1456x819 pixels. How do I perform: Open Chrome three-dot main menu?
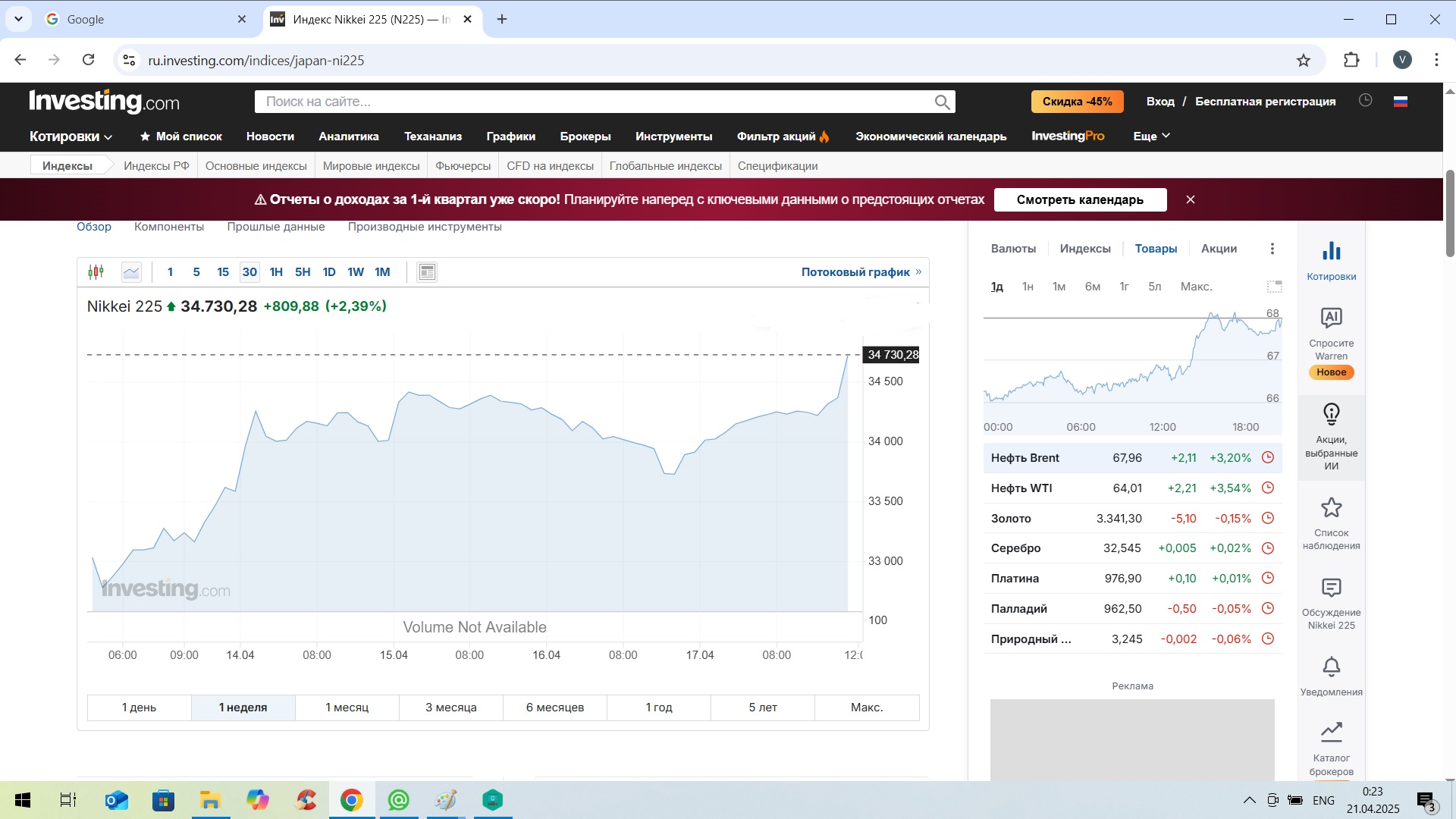(1436, 60)
